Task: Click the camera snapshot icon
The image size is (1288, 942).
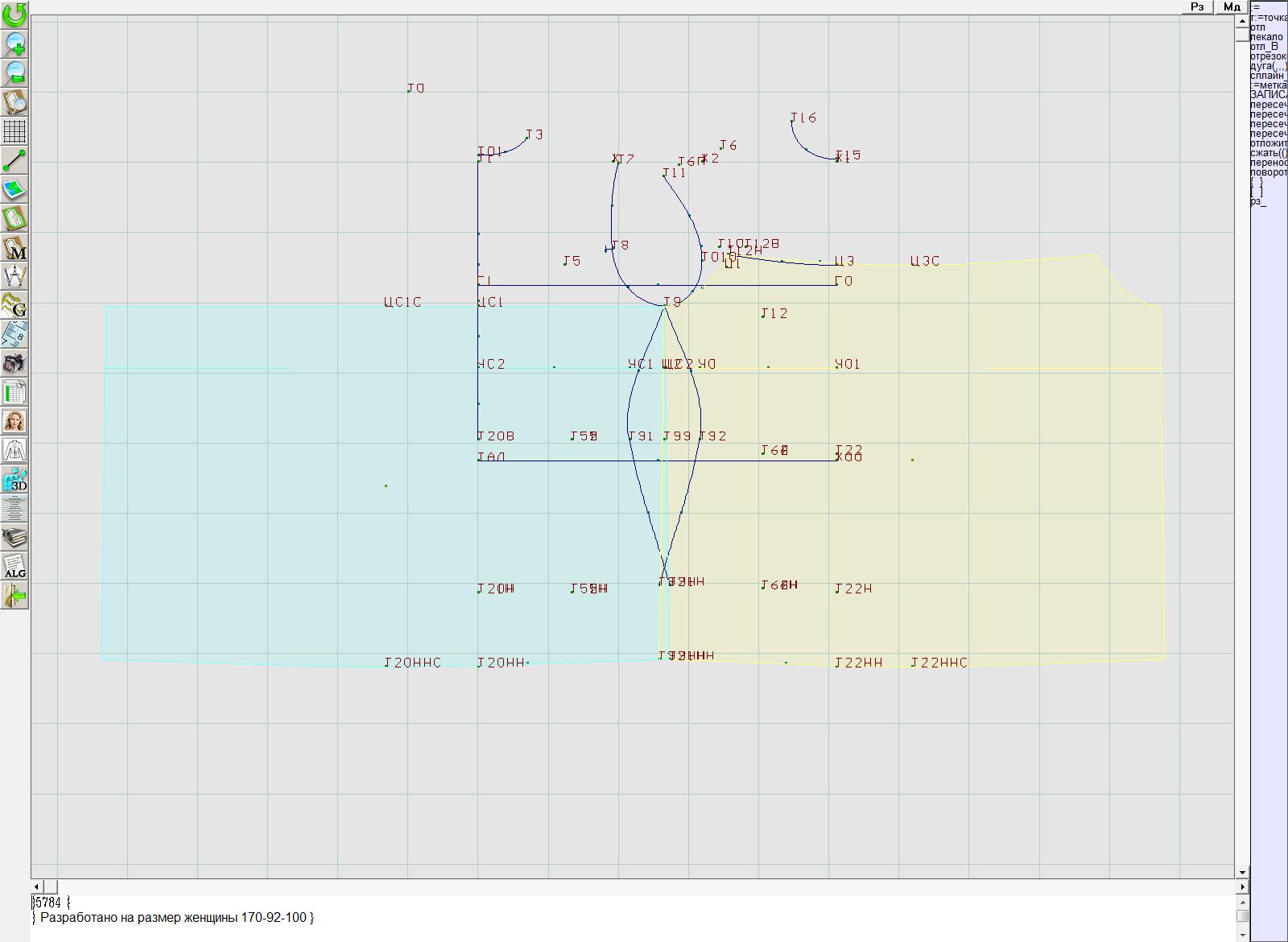Action: 14,364
